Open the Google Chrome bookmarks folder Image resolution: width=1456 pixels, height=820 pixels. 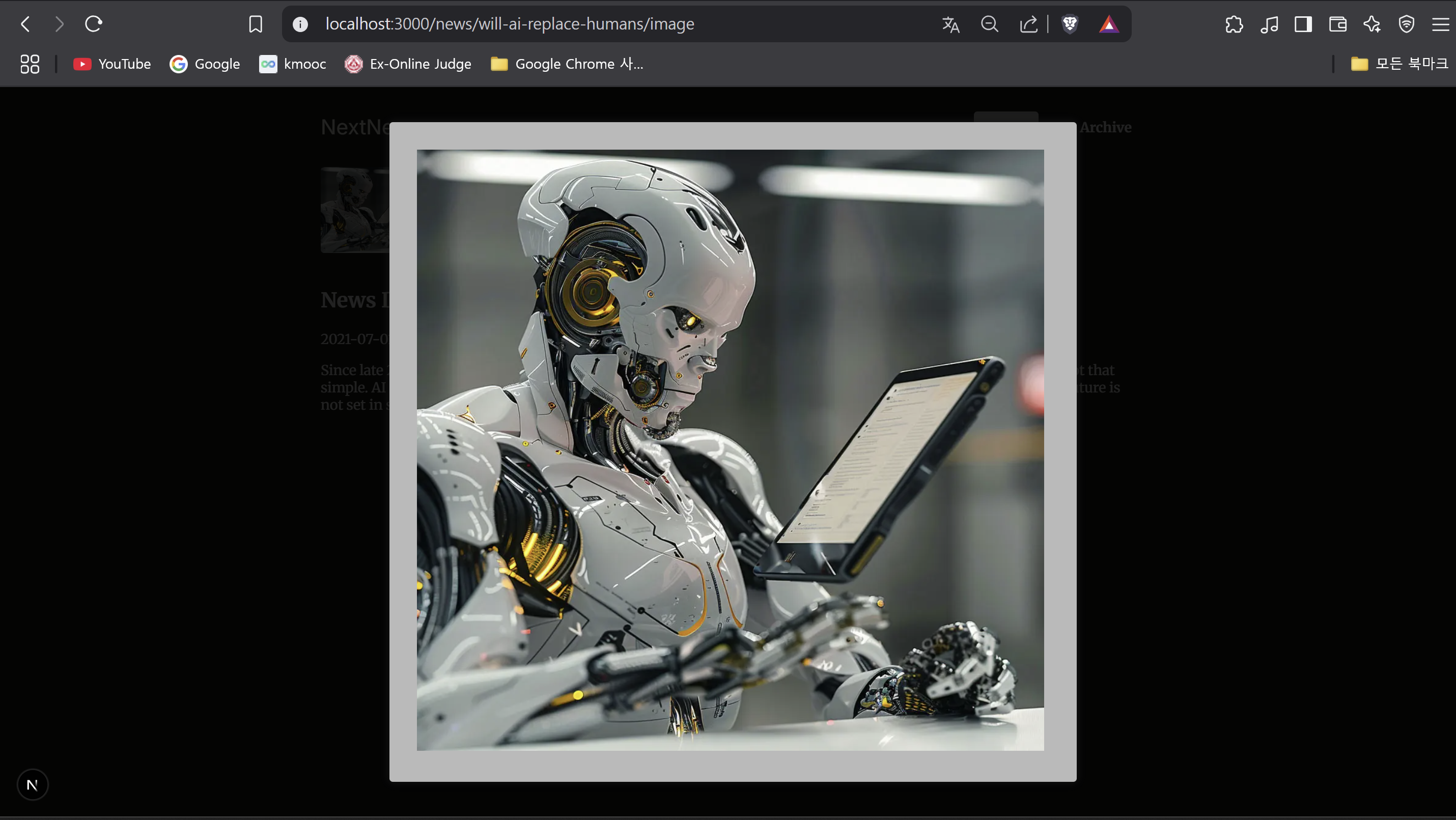[567, 64]
